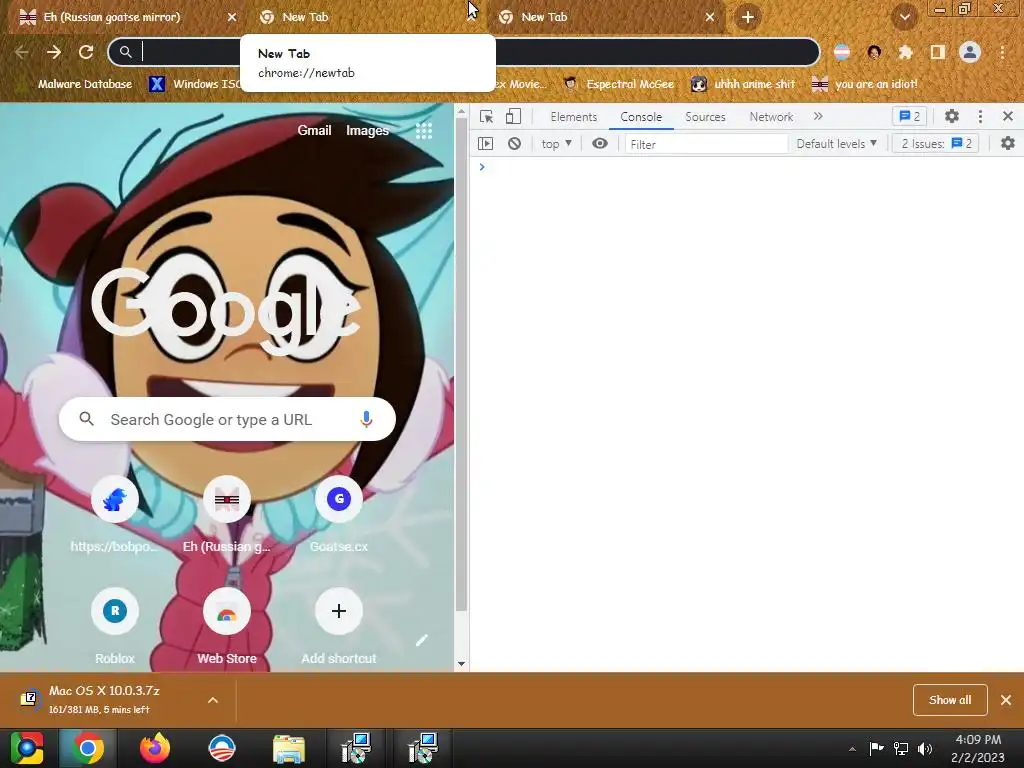
Task: Click the Gmail link
Action: point(314,131)
